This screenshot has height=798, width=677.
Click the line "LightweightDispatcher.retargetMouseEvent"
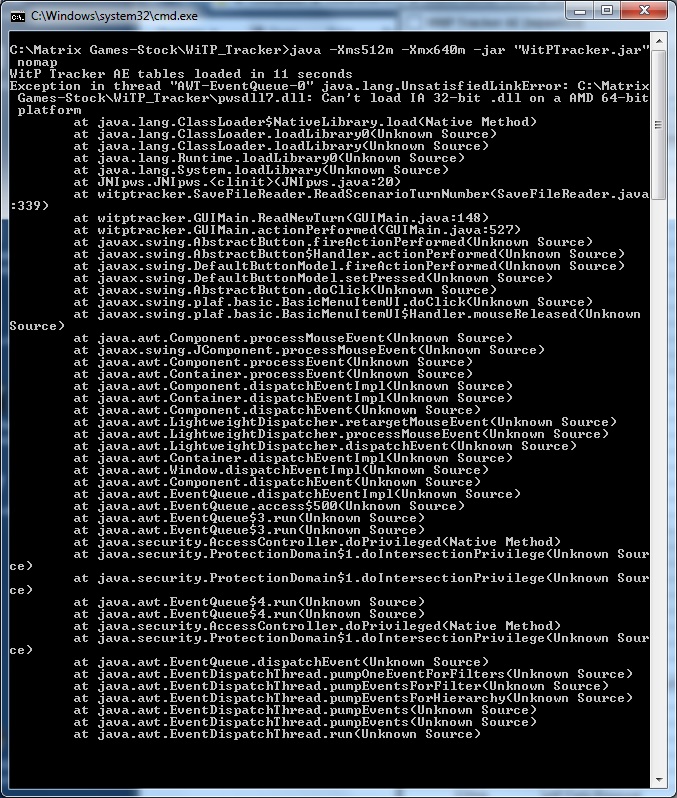click(x=345, y=422)
